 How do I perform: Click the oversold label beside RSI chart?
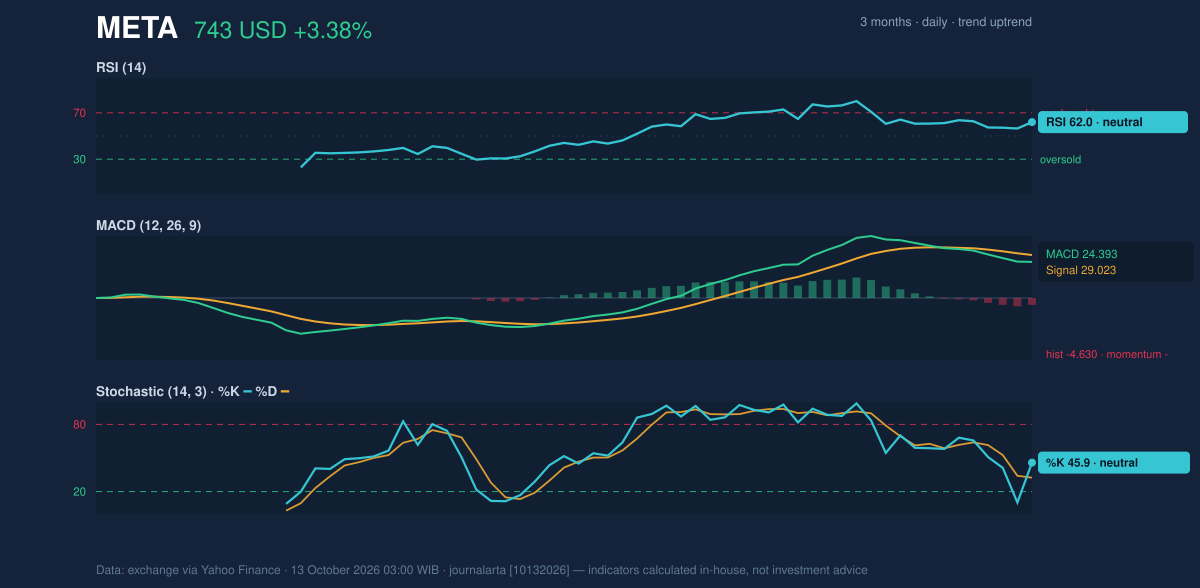point(1060,159)
